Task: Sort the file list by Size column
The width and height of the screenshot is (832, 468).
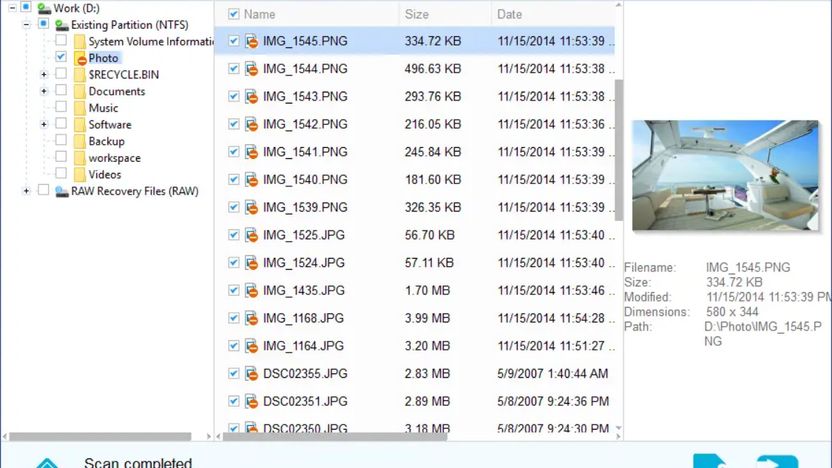Action: (417, 14)
